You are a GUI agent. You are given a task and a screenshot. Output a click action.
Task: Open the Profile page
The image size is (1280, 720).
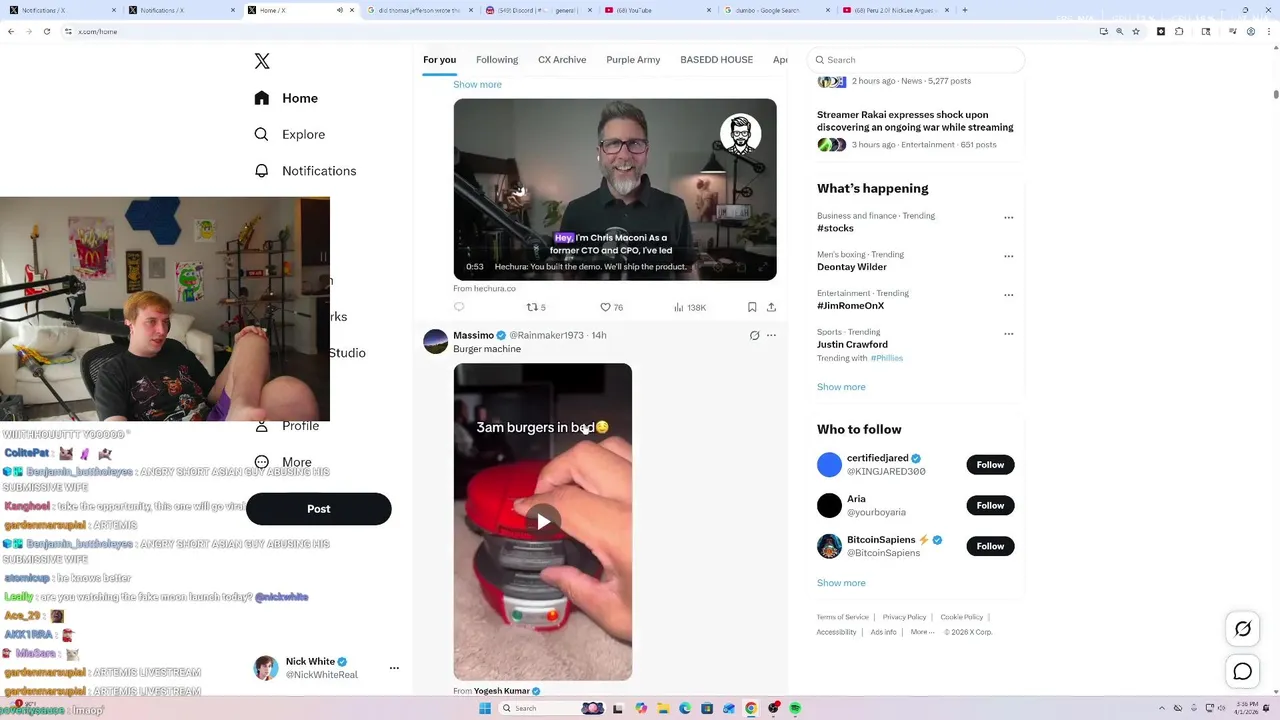click(x=287, y=426)
